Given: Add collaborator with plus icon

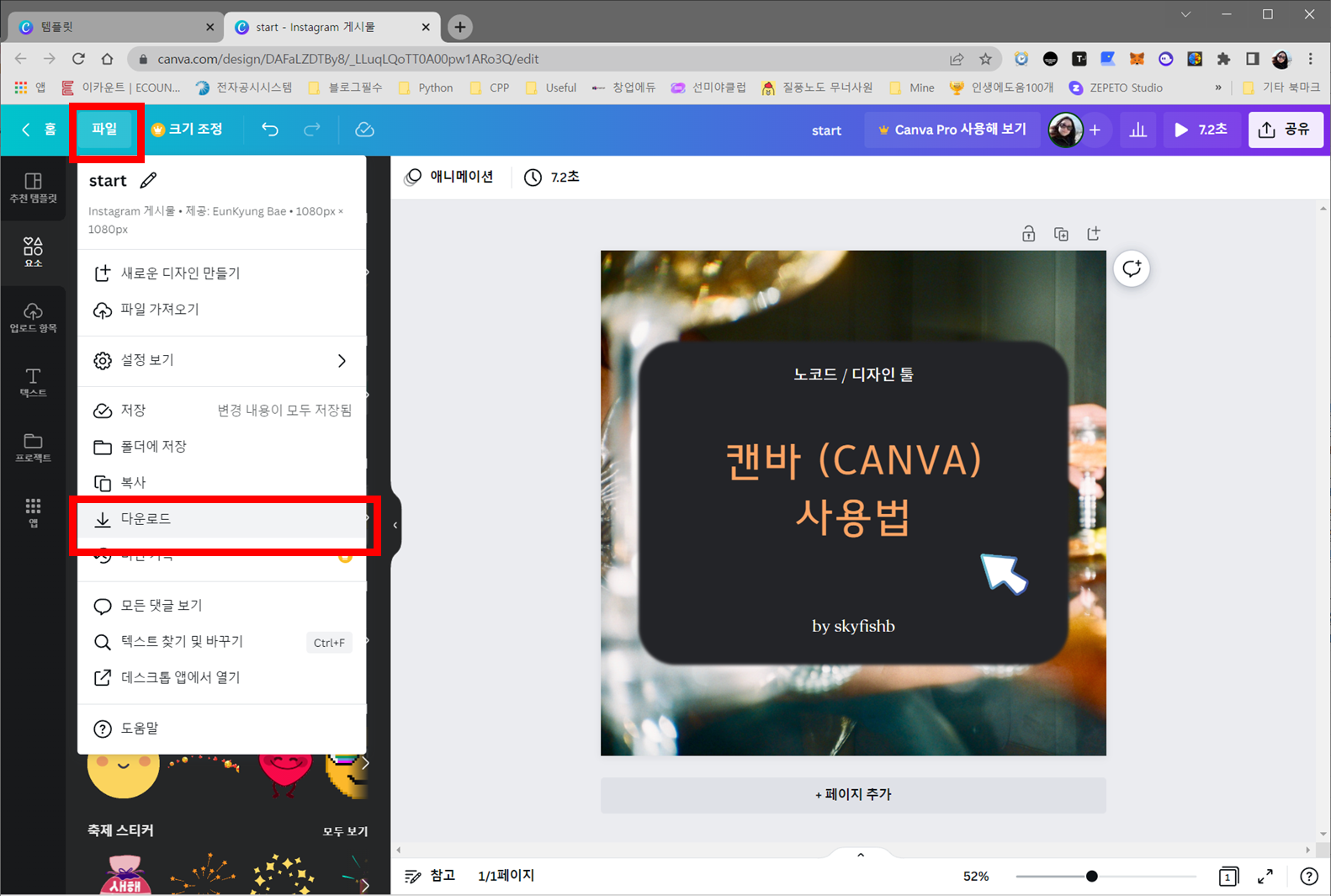Looking at the screenshot, I should tap(1095, 130).
